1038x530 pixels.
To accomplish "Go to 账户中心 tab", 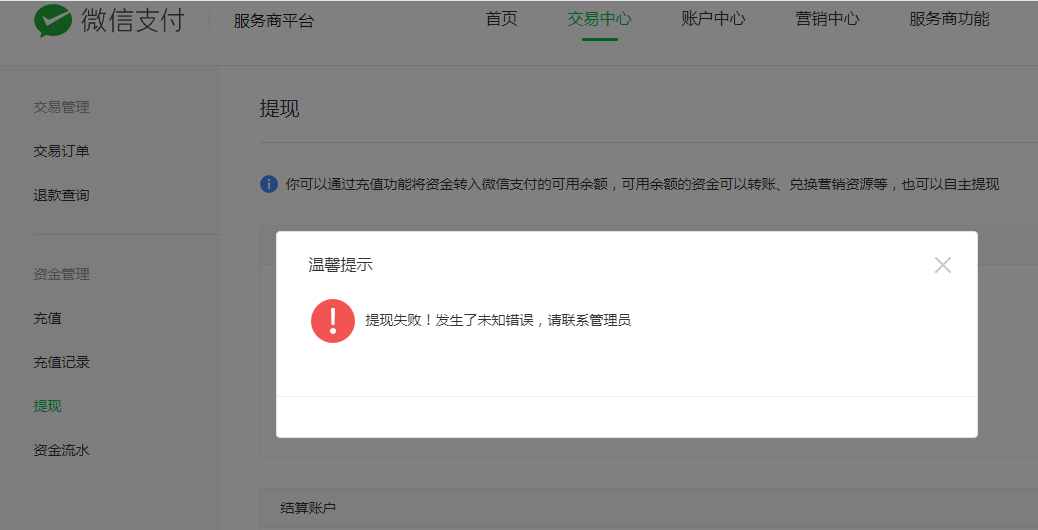I will pos(713,19).
